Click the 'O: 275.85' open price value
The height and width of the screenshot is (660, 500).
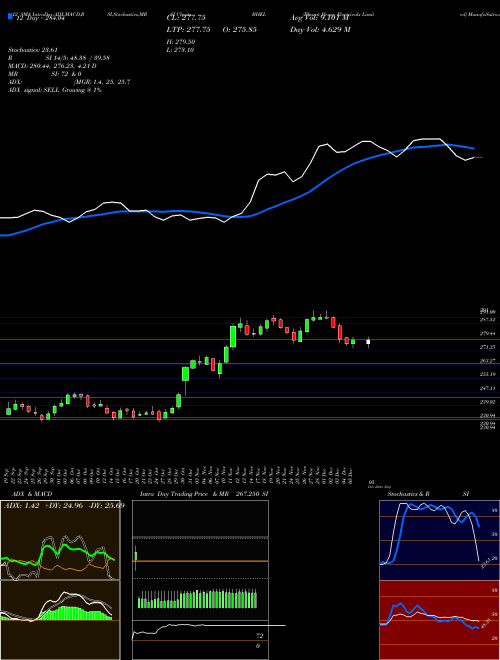click(238, 30)
